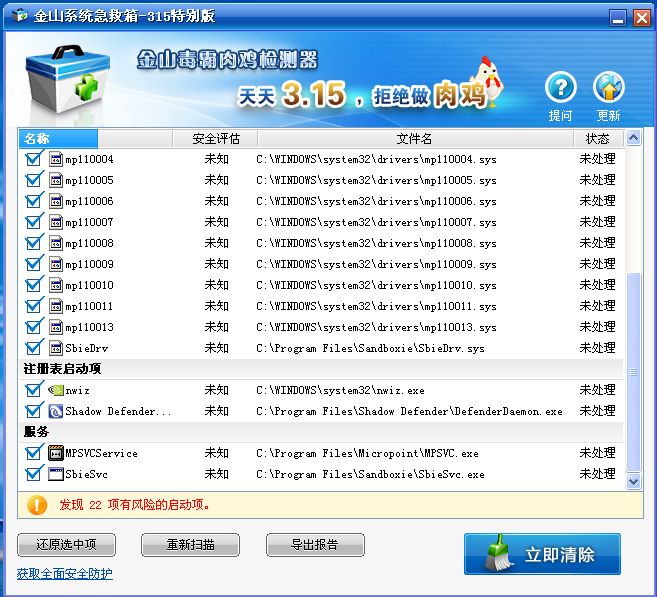Click 未处理 status in mp110009 row
Screen dimensions: 657x597
pos(598,264)
